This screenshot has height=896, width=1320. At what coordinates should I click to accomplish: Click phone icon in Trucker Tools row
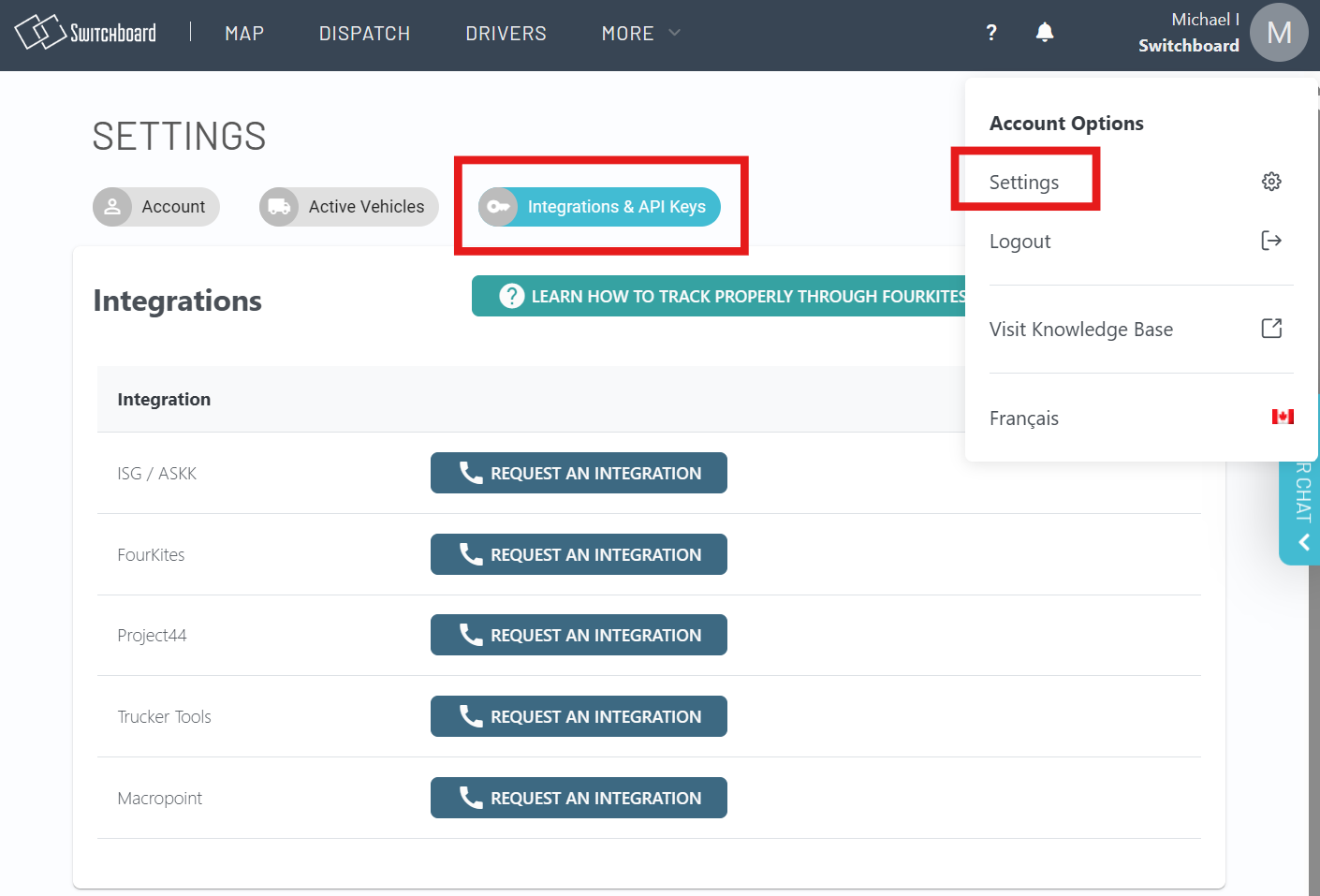click(471, 716)
